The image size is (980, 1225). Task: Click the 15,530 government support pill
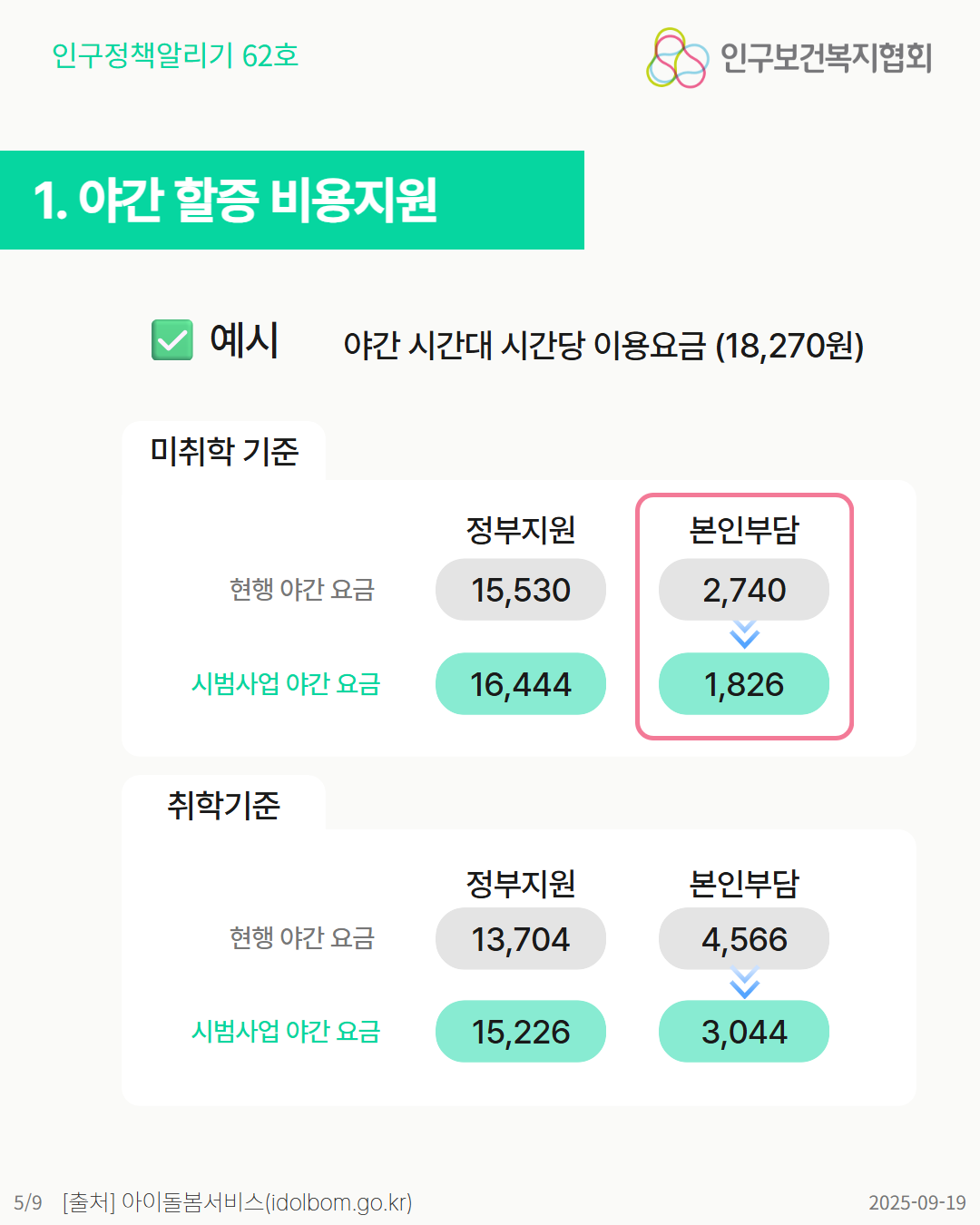point(521,590)
